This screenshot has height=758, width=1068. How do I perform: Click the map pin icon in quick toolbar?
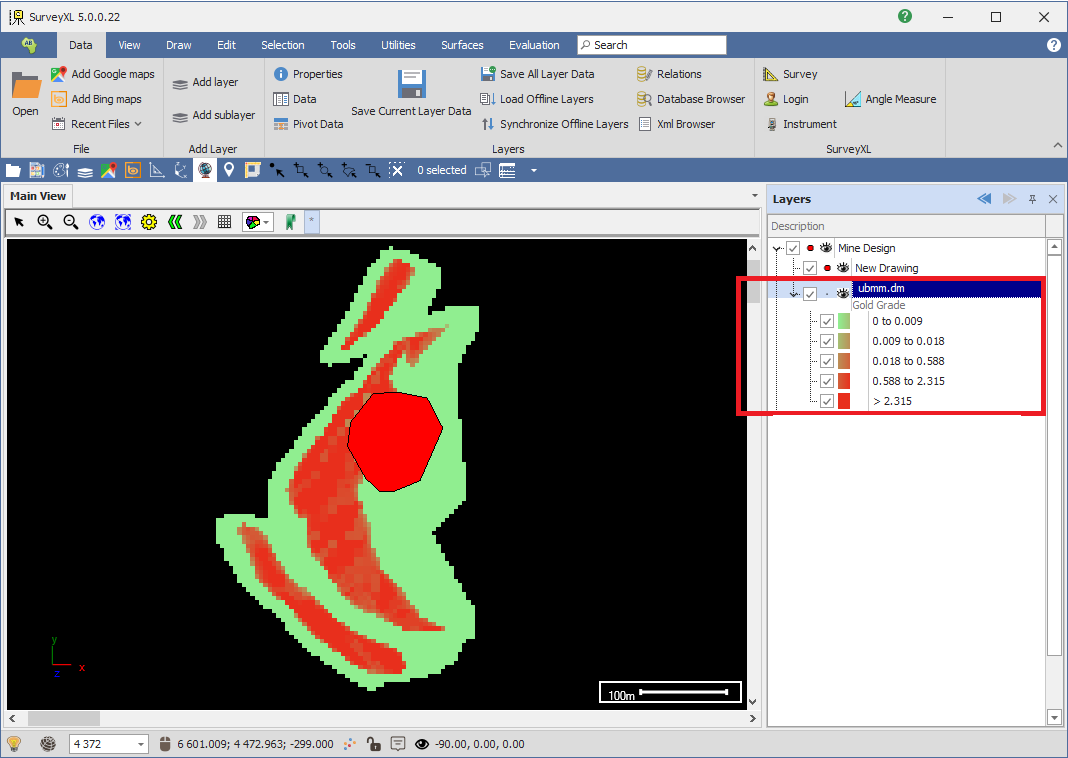pyautogui.click(x=229, y=170)
